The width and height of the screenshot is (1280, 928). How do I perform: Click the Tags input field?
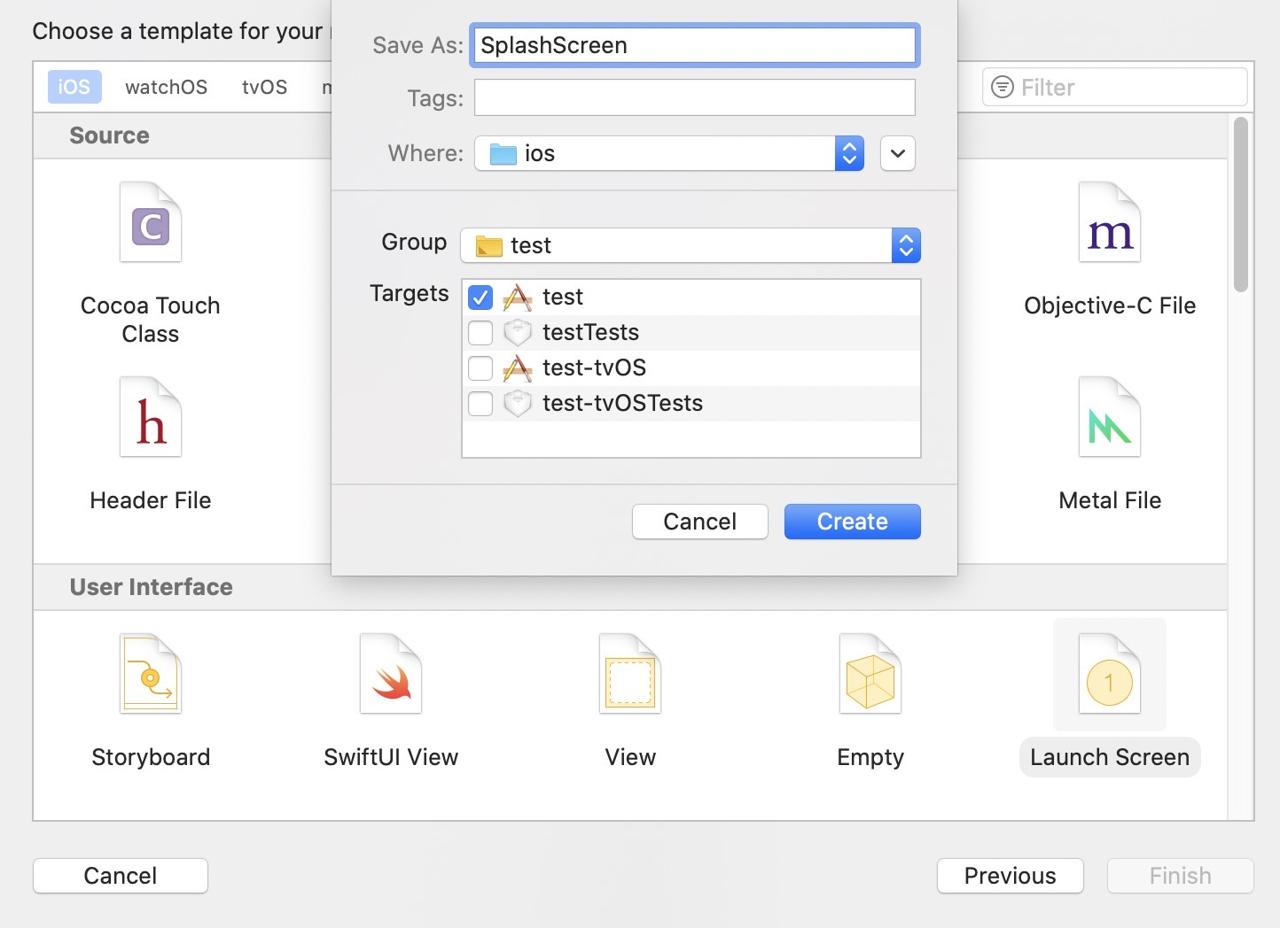694,98
